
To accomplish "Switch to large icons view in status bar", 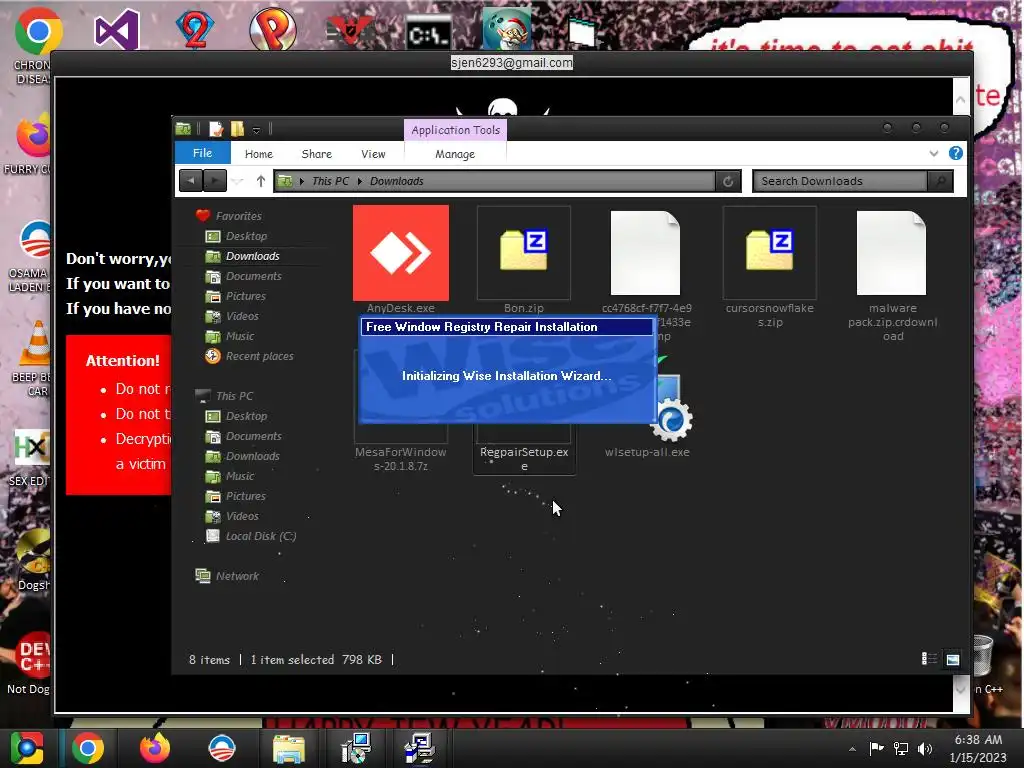I will tap(952, 659).
